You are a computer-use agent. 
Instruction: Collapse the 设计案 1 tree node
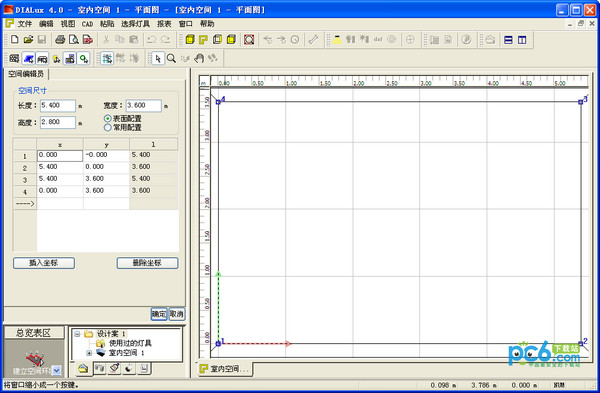point(77,334)
